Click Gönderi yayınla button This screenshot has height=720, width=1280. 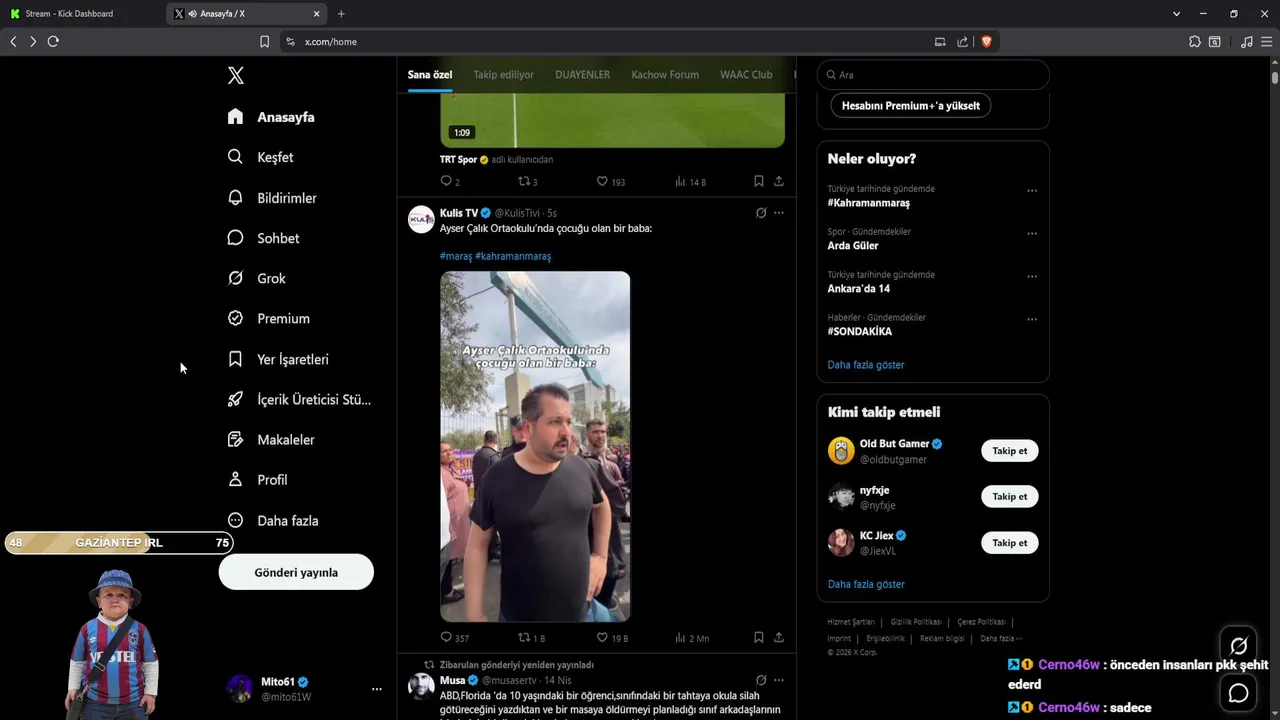pyautogui.click(x=296, y=572)
